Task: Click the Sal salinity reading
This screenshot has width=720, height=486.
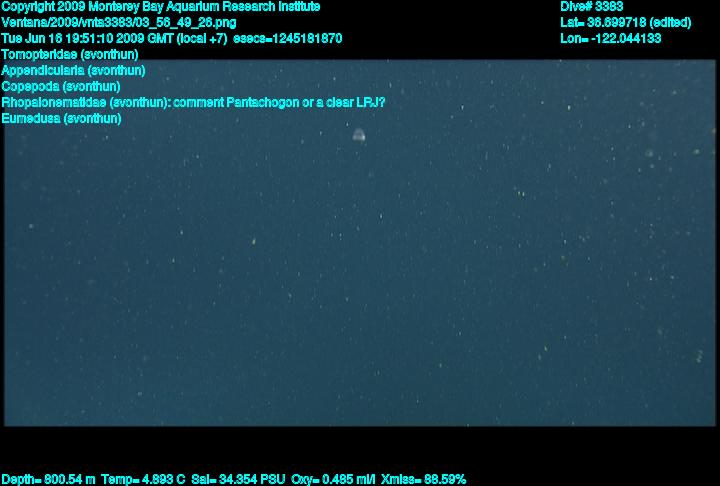Action: [x=238, y=480]
